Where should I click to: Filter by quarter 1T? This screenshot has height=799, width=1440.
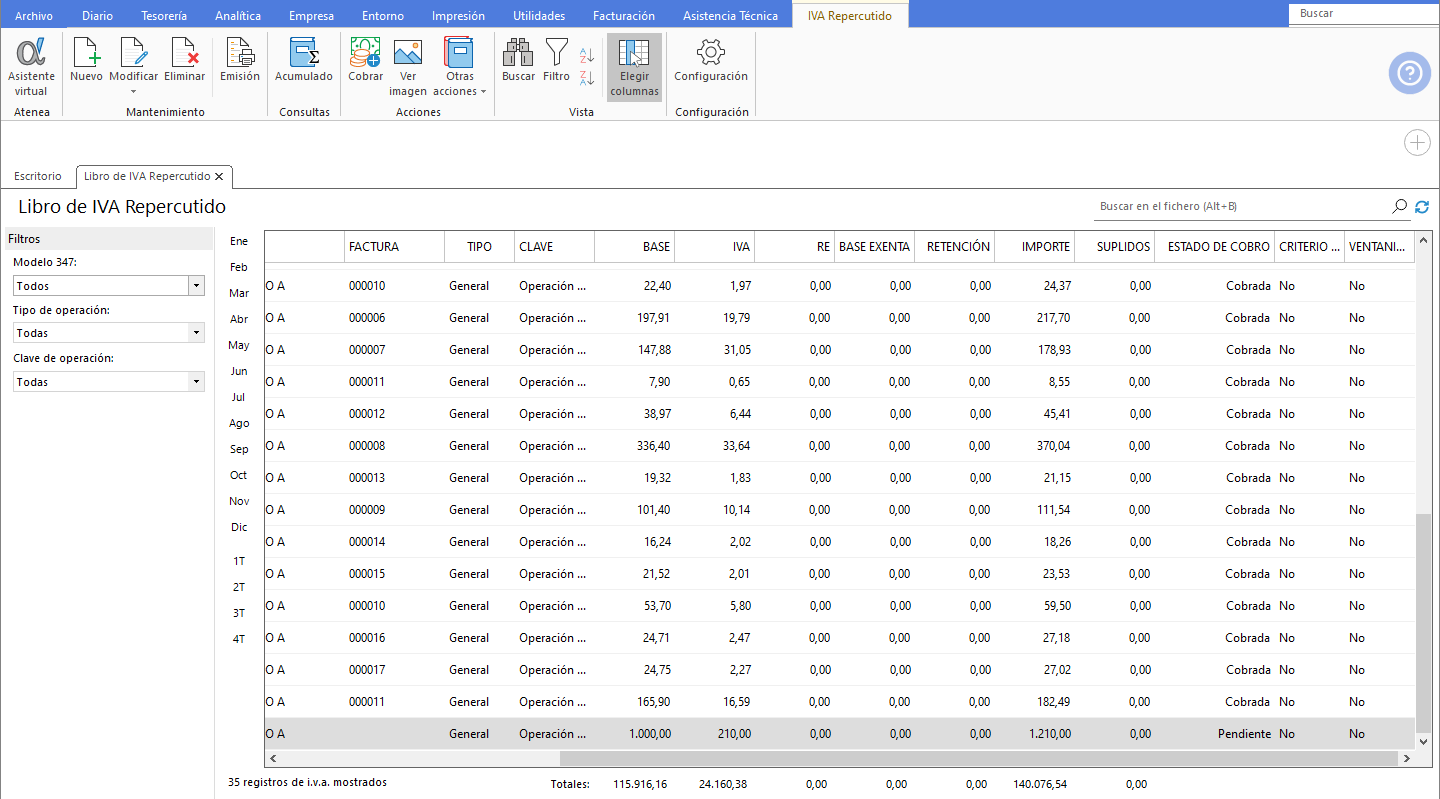pyautogui.click(x=239, y=561)
